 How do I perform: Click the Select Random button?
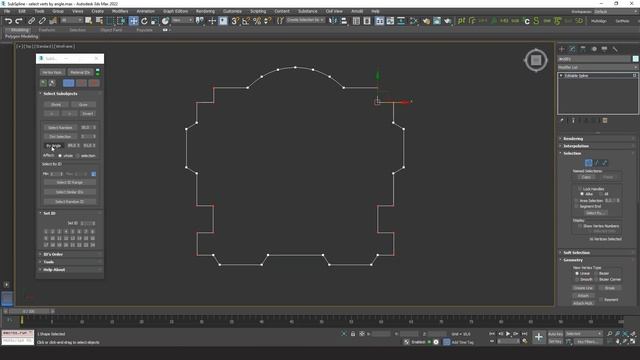click(x=60, y=128)
